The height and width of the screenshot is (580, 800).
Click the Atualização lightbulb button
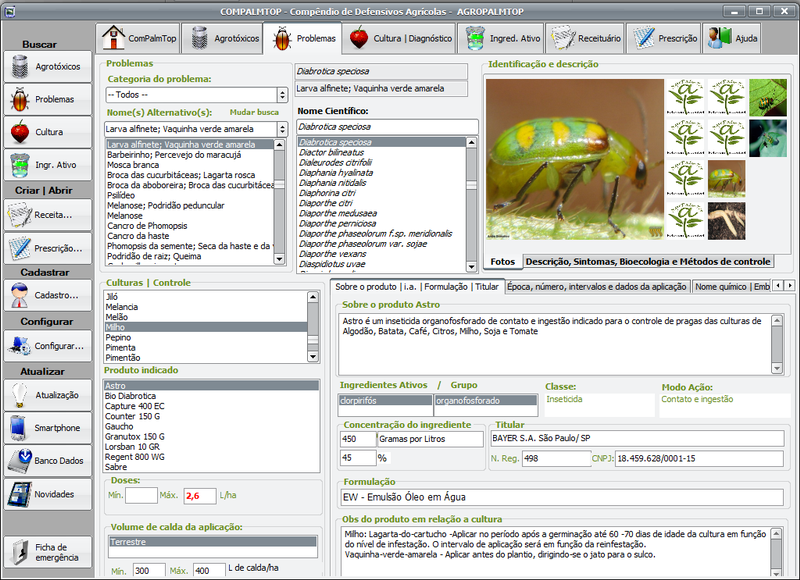click(x=47, y=395)
